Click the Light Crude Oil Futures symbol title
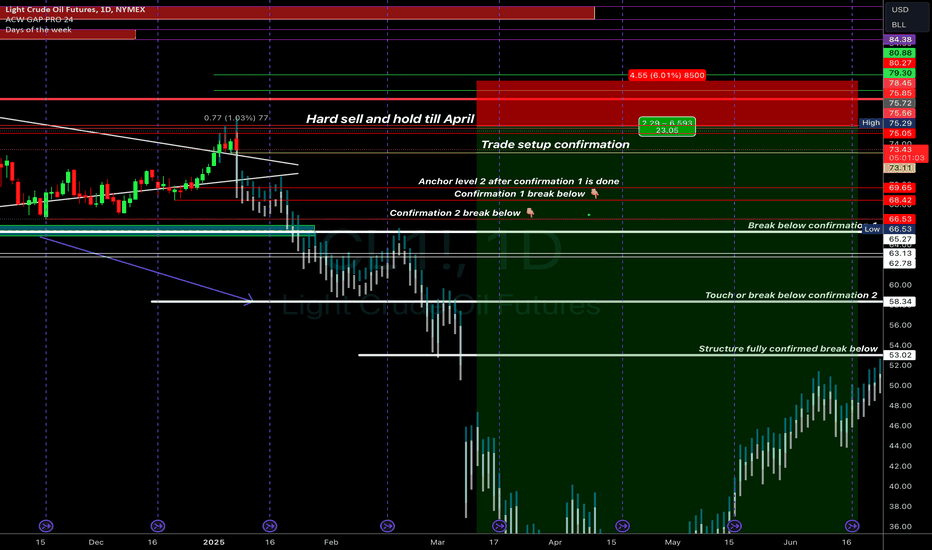 [x=75, y=10]
